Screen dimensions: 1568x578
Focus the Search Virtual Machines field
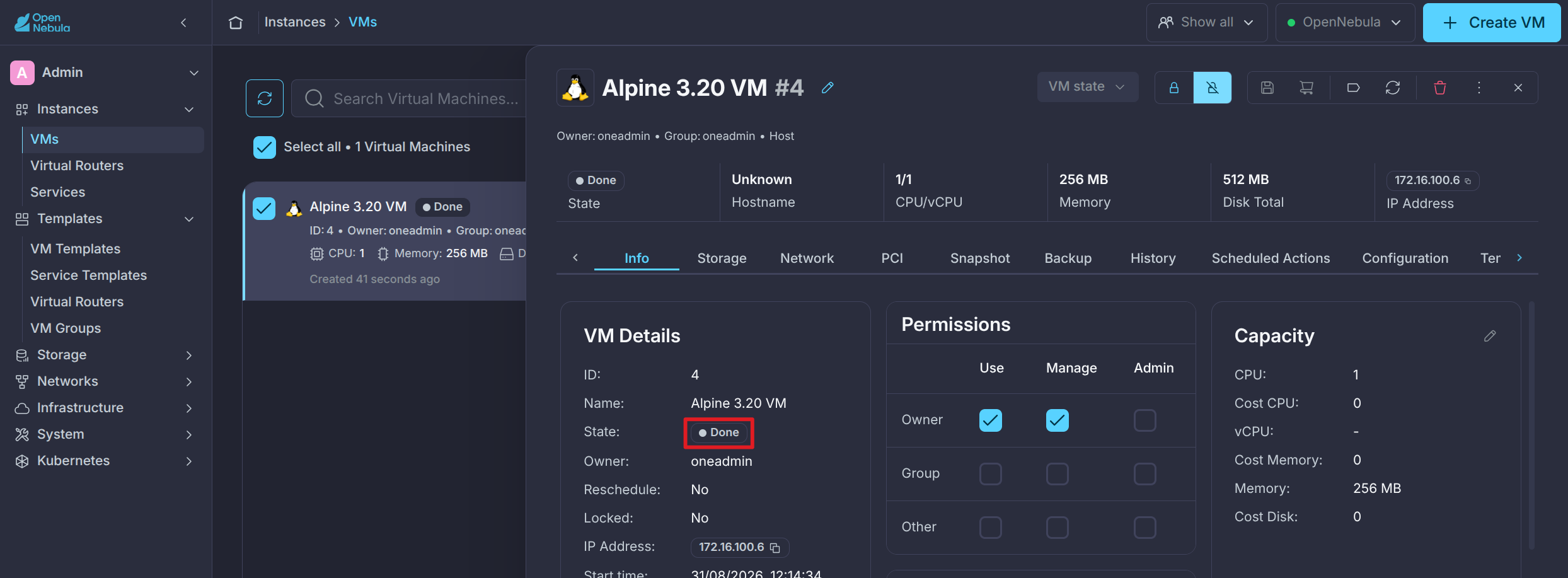coord(410,99)
